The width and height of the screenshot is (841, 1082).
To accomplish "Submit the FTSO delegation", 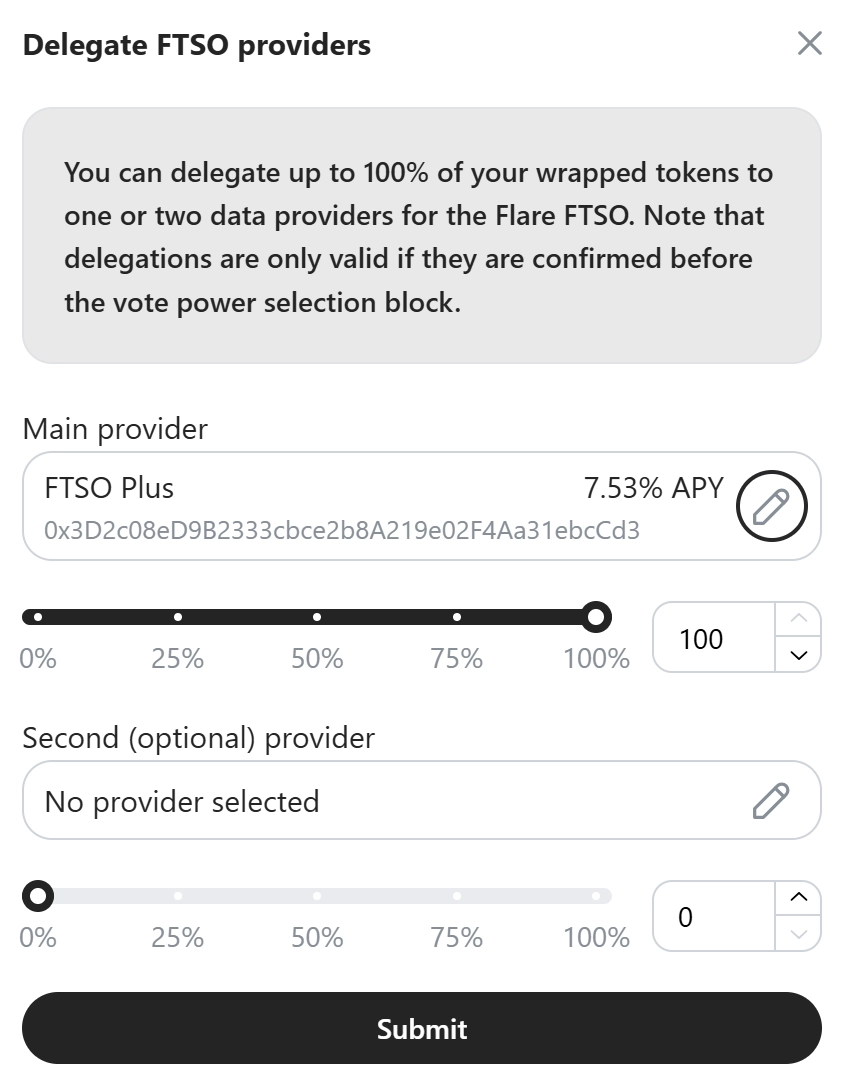I will click(421, 1028).
